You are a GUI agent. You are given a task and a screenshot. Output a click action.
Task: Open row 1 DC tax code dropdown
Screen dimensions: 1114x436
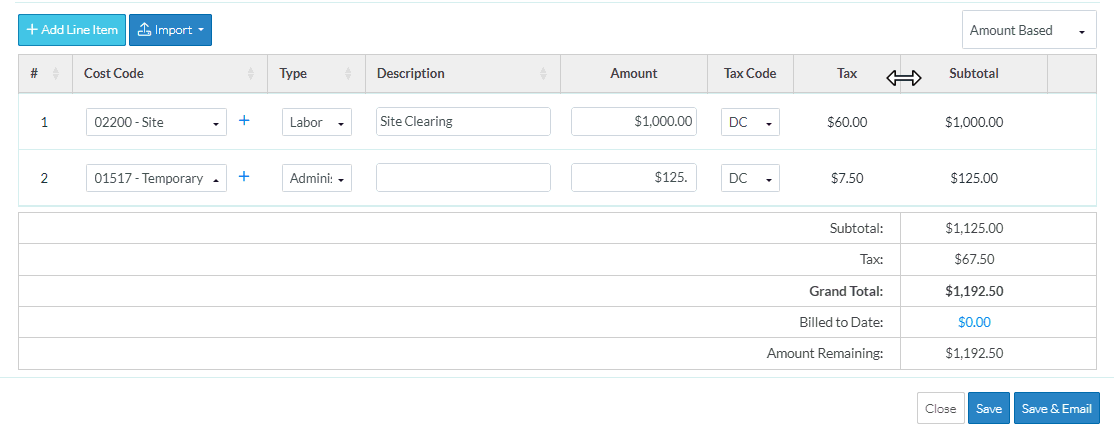pyautogui.click(x=749, y=122)
